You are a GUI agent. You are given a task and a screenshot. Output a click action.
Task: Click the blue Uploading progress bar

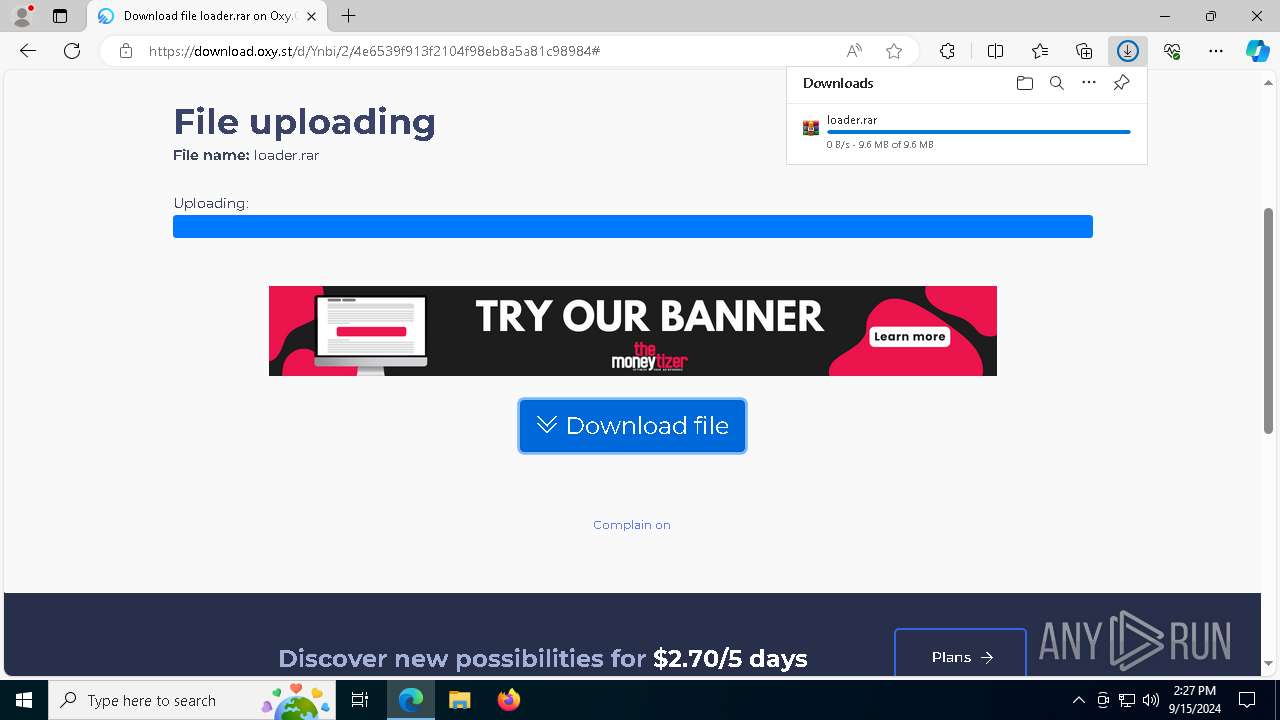[x=633, y=226]
